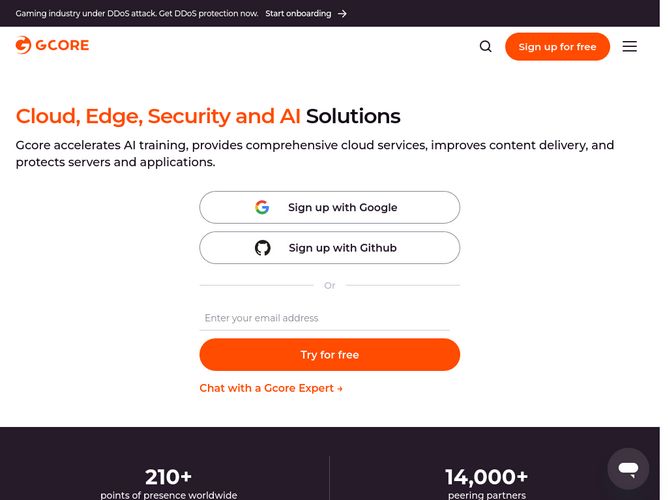The image size is (668, 500).
Task: Click the Google logo icon
Action: [262, 208]
